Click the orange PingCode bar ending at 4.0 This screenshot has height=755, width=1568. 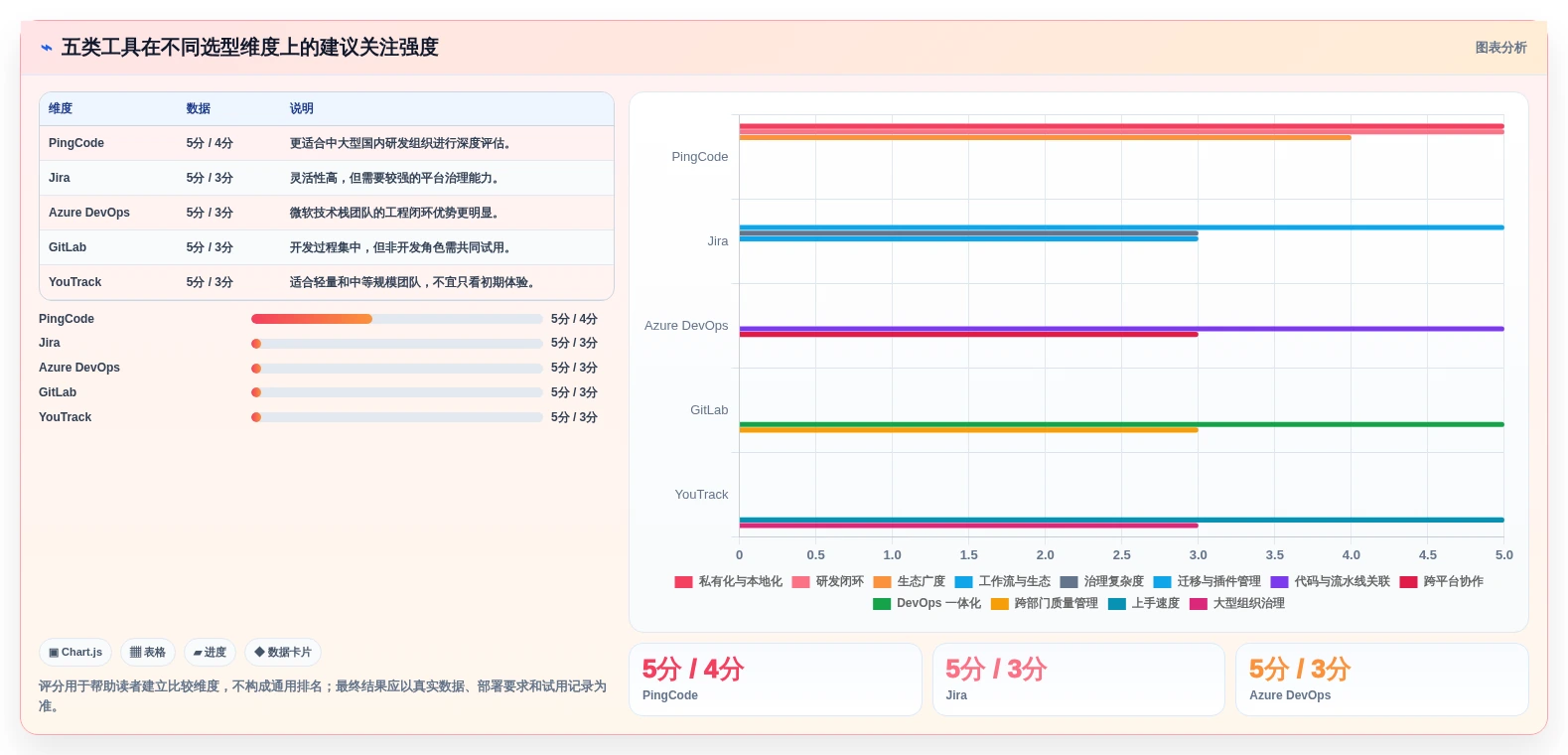coord(1045,137)
